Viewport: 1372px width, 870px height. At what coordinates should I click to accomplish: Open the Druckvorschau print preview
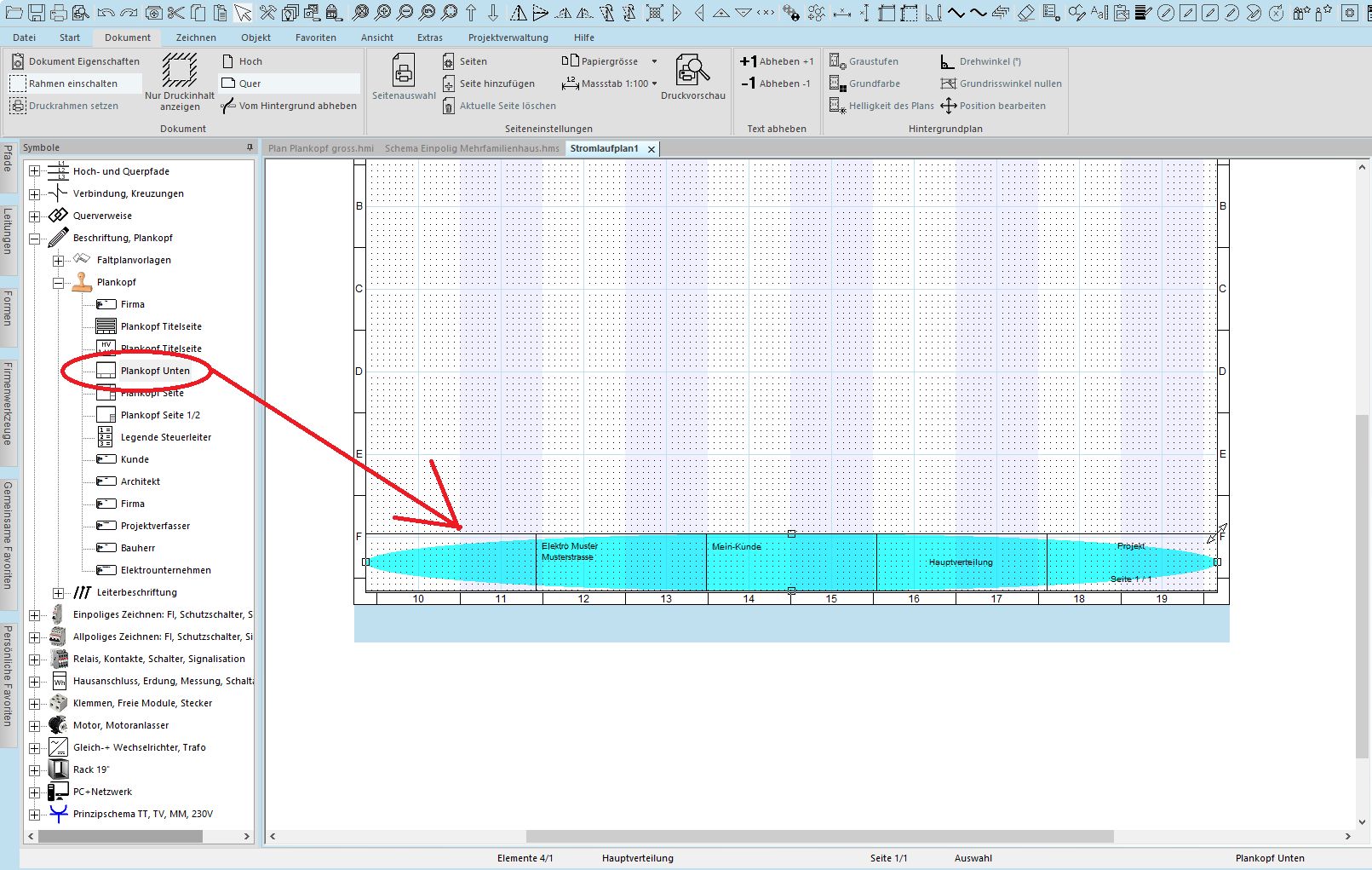click(692, 77)
